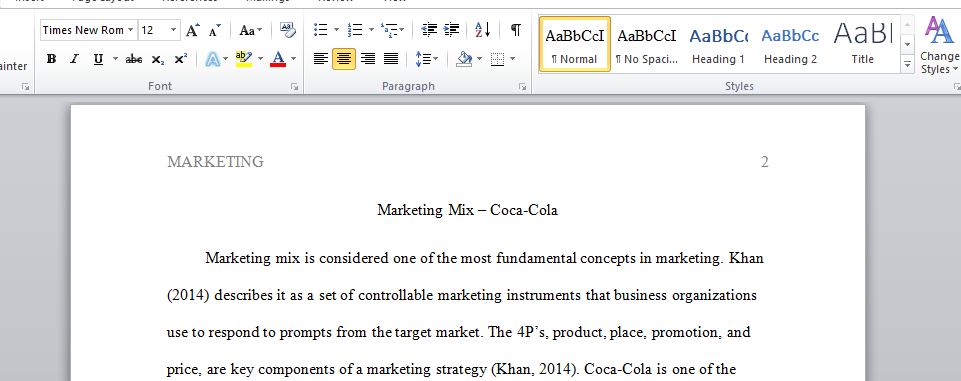Click Decrease Indent icon
Screen dimensions: 961x381
[429, 30]
